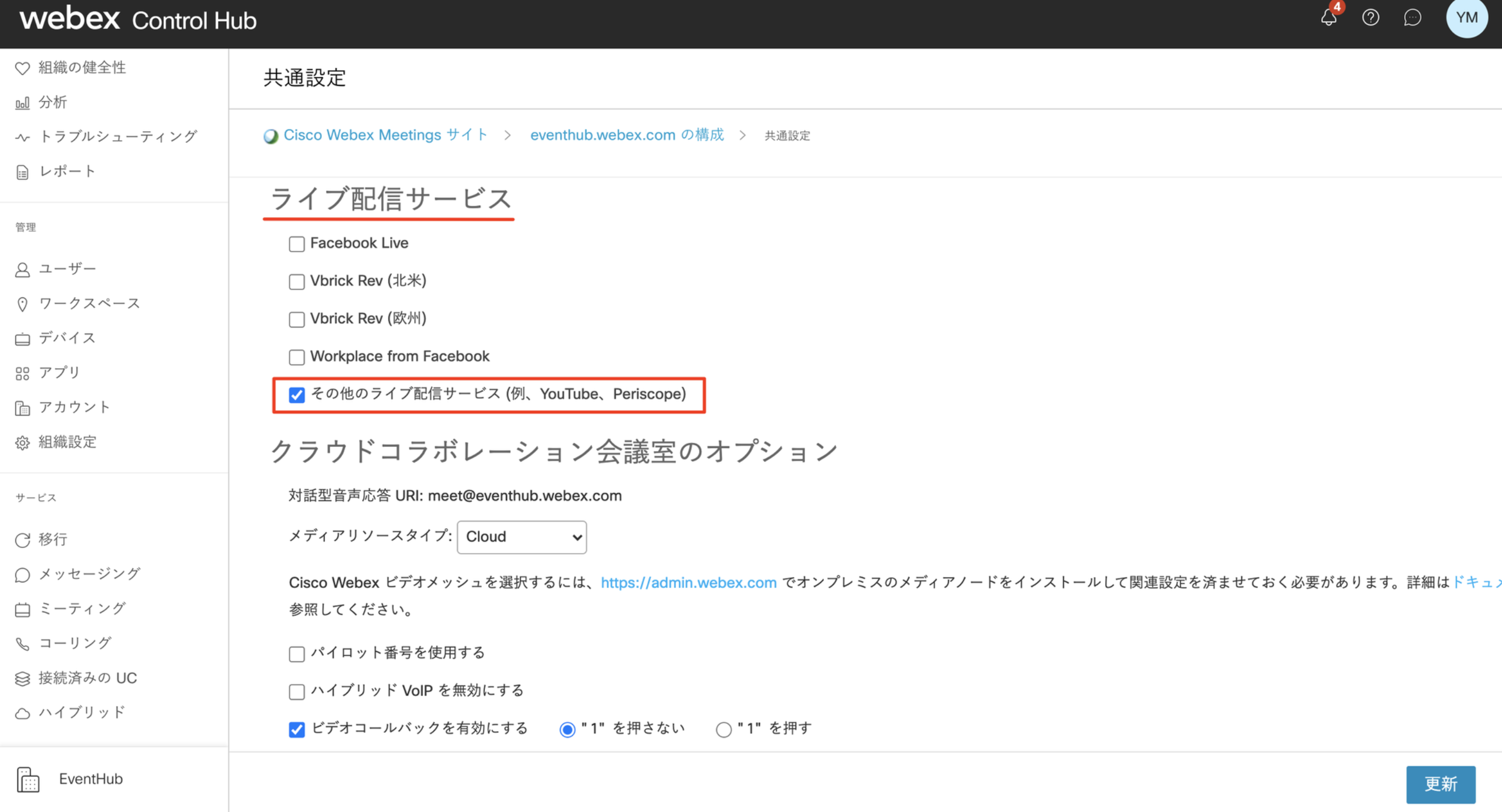Click the bar chart icon beside 分析
The height and width of the screenshot is (812, 1502).
click(22, 103)
